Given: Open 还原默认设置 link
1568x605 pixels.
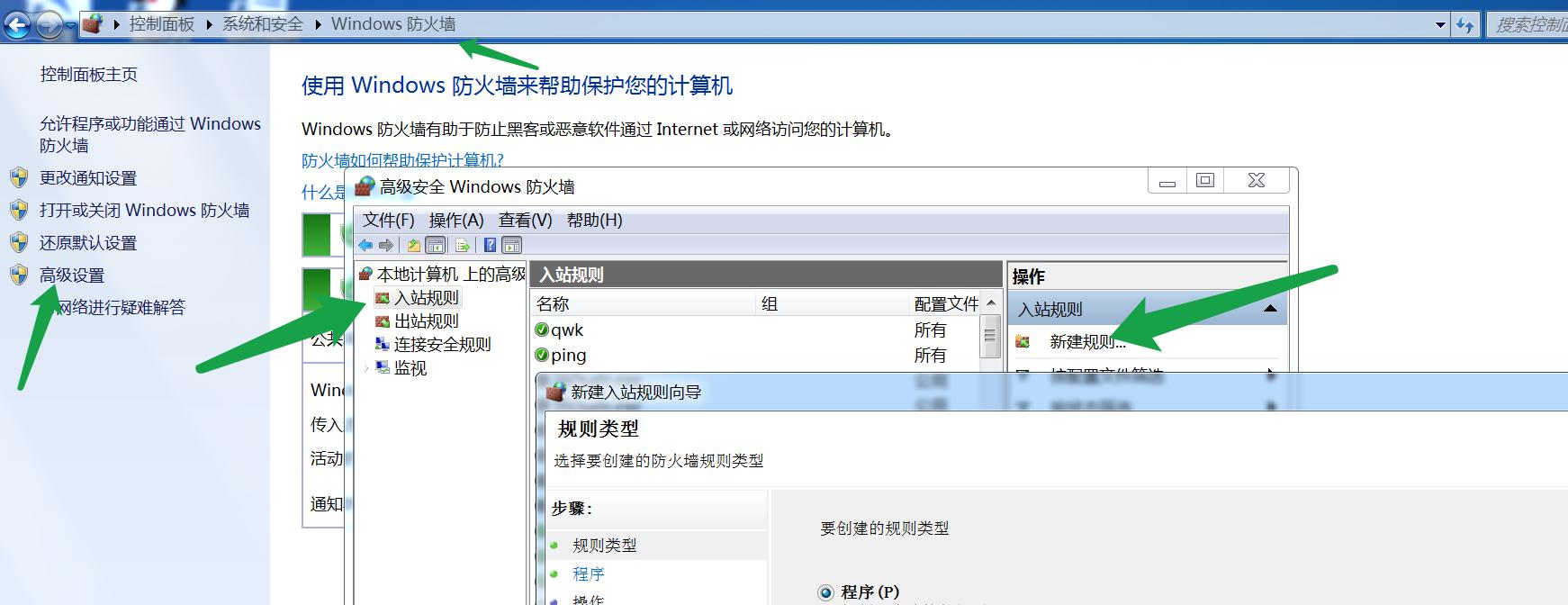Looking at the screenshot, I should click(88, 243).
